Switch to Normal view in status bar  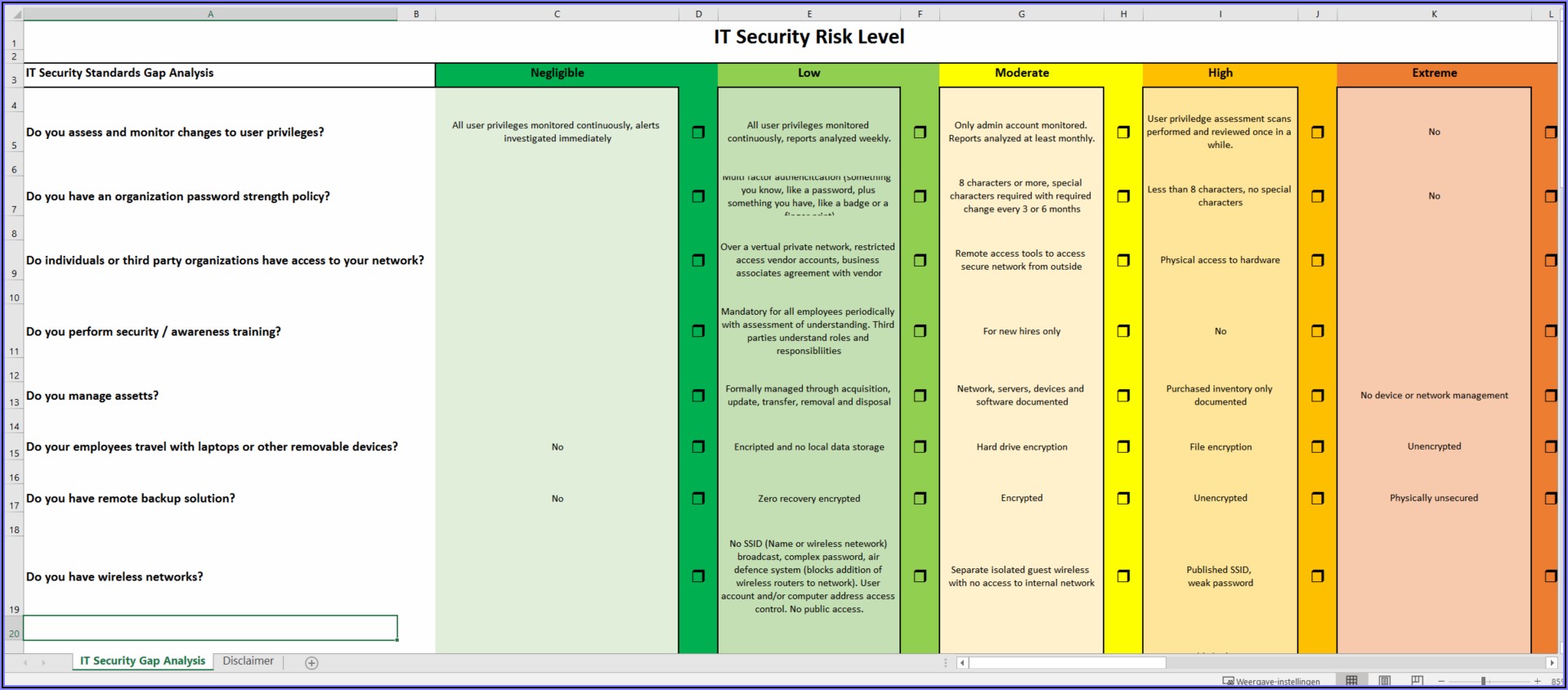click(1351, 681)
